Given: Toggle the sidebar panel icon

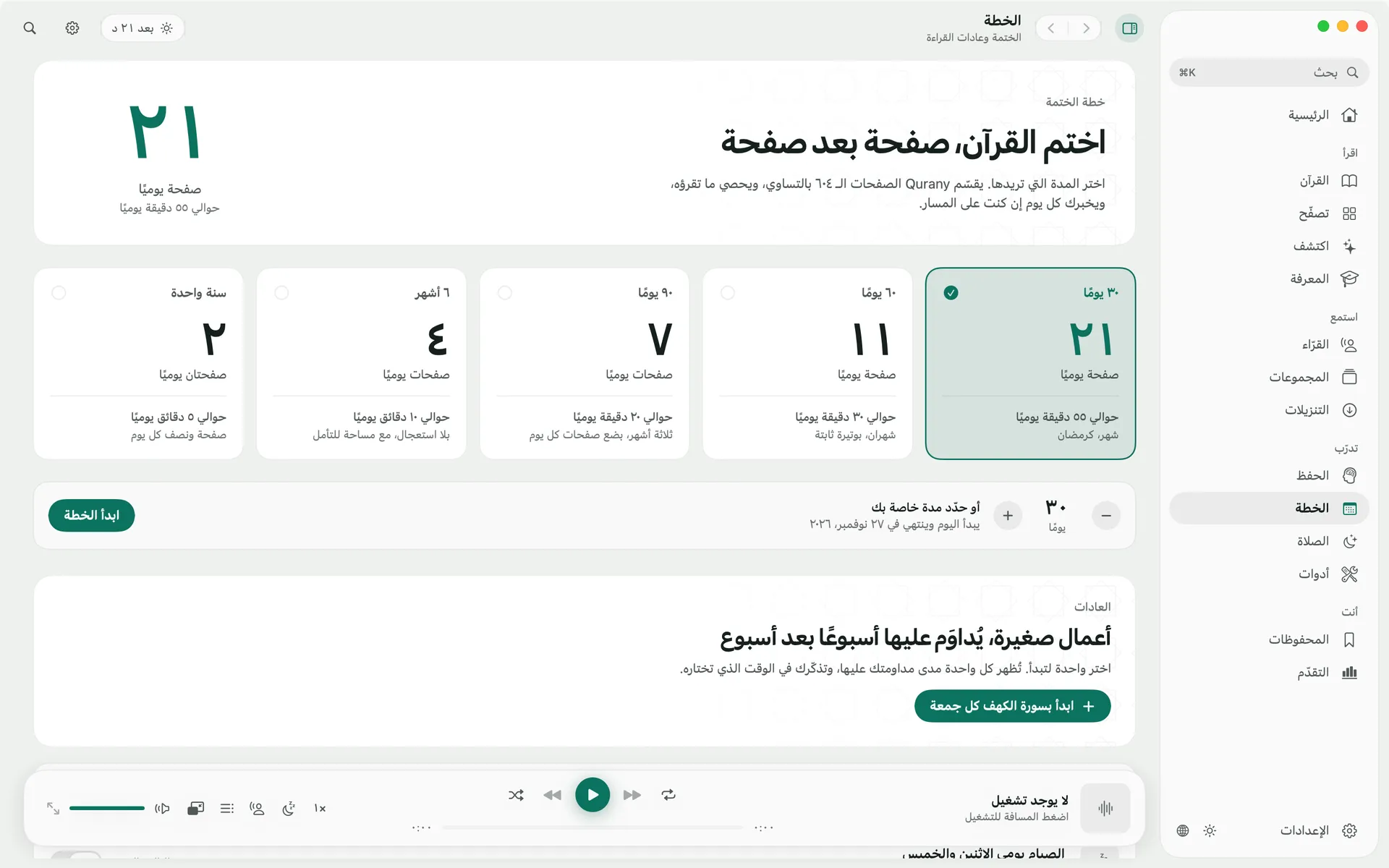Looking at the screenshot, I should tap(1129, 28).
